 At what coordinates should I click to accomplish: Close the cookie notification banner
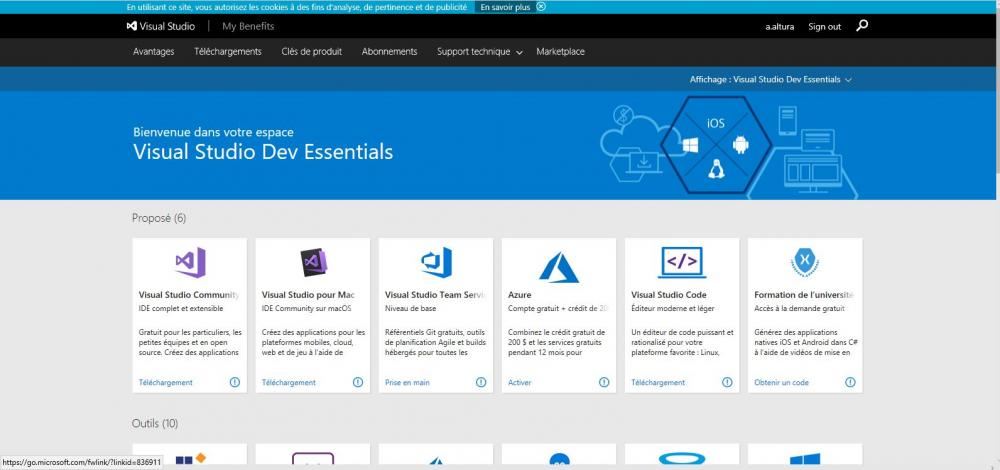point(541,6)
